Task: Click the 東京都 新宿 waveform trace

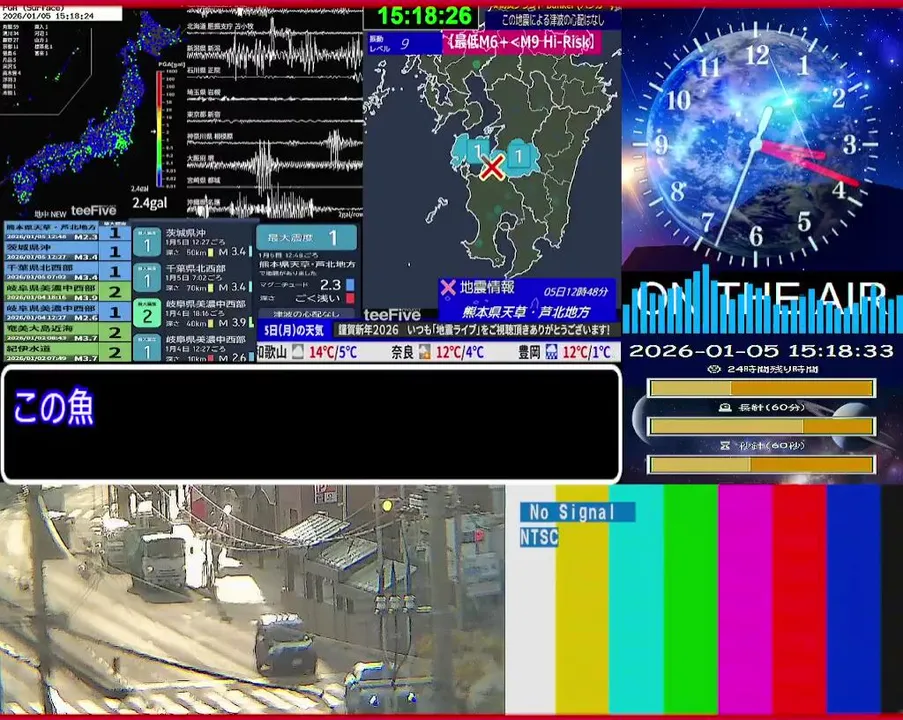Action: click(x=275, y=119)
